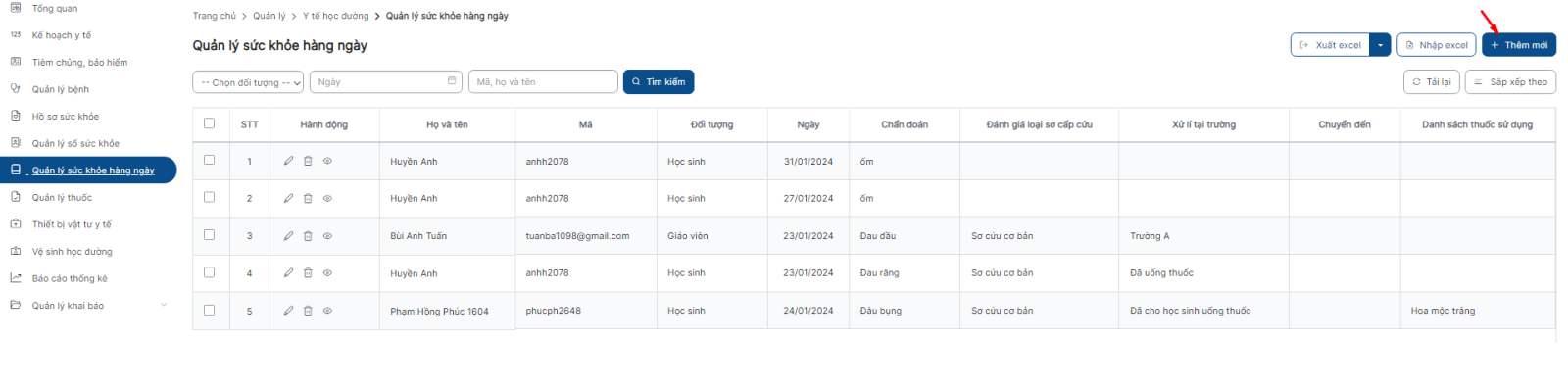Focus the 'Mã, họ và tên' search field
This screenshot has width=1568, height=389.
point(543,82)
